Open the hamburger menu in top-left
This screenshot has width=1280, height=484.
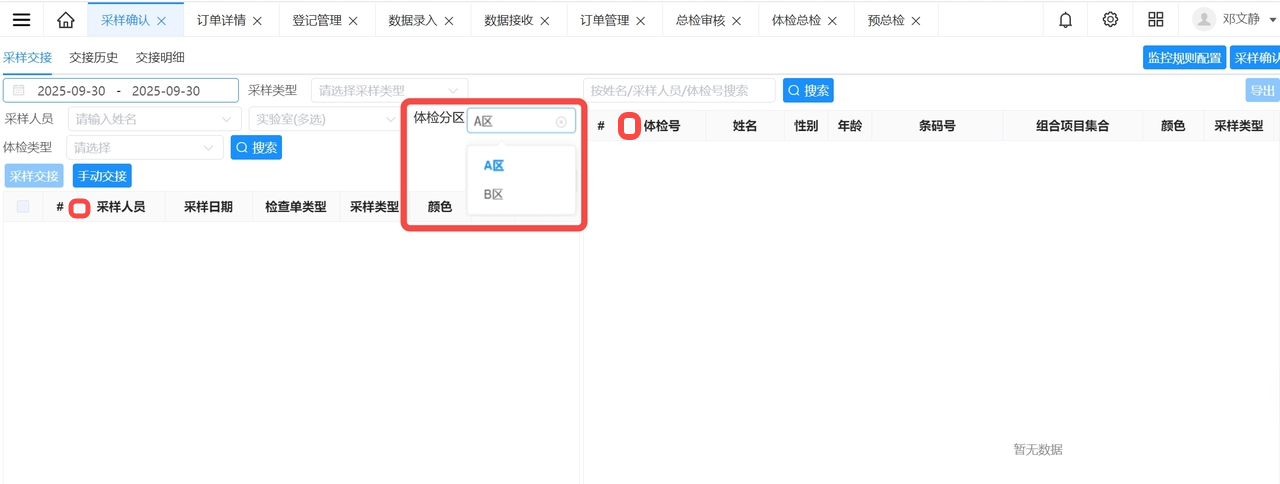click(21, 20)
